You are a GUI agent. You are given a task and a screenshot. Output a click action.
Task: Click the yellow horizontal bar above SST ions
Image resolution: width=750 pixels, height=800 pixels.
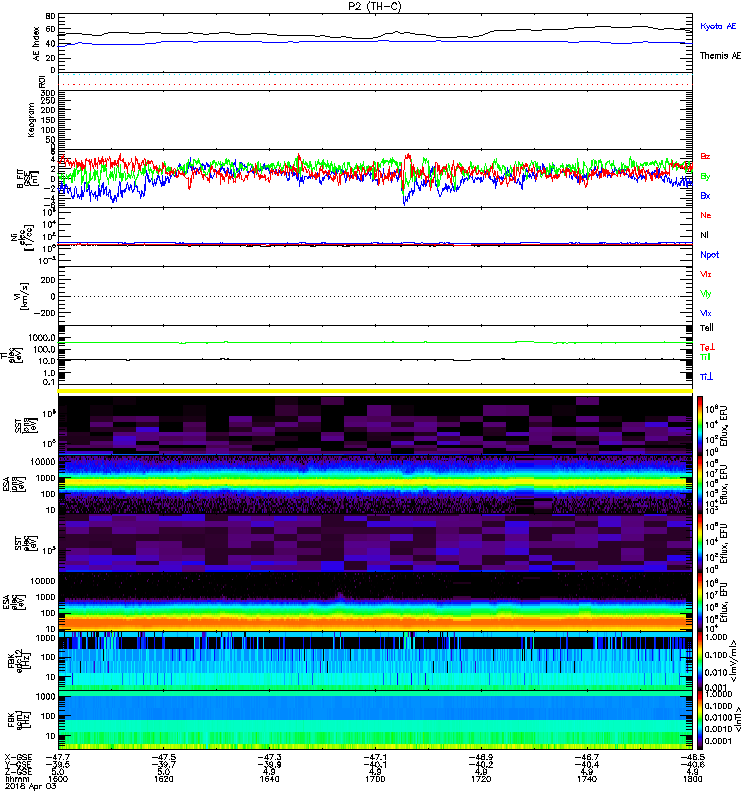coord(375,391)
